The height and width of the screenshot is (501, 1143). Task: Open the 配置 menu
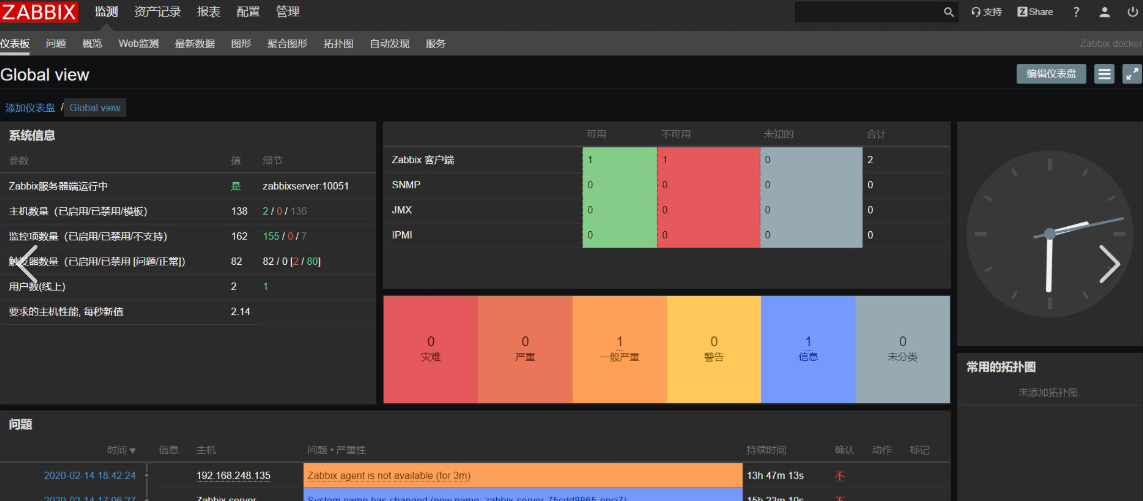(248, 12)
